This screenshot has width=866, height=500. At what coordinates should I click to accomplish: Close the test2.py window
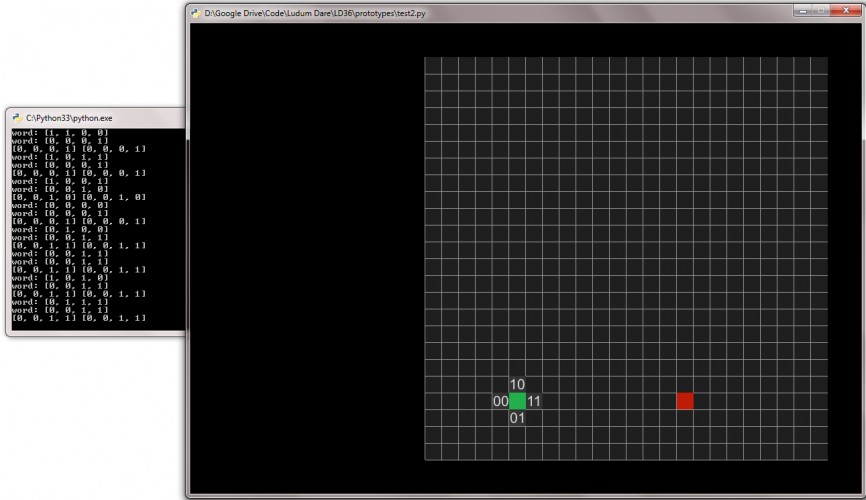[846, 10]
